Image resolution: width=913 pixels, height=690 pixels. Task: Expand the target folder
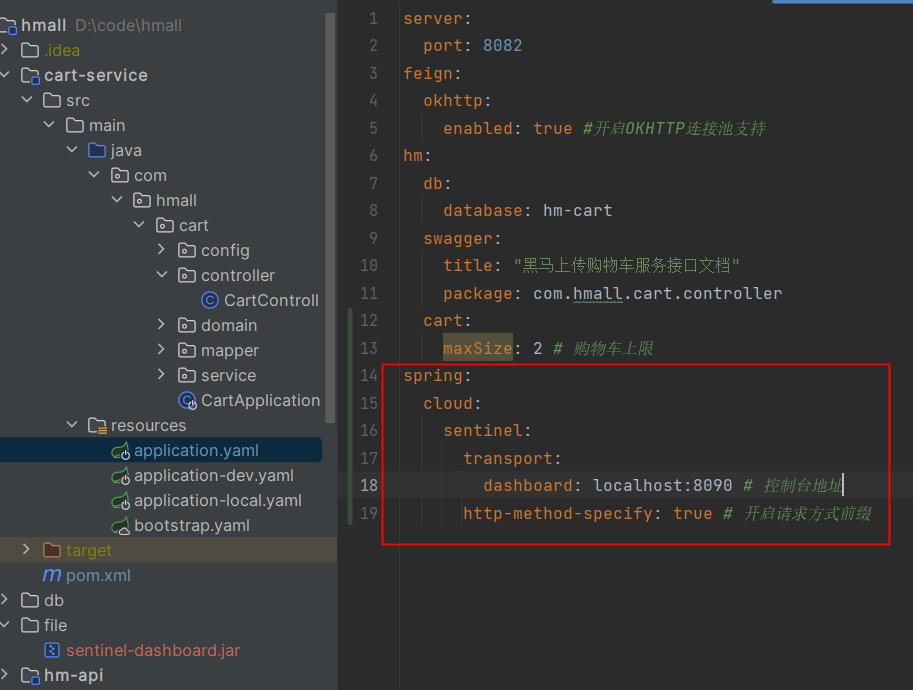tap(27, 550)
